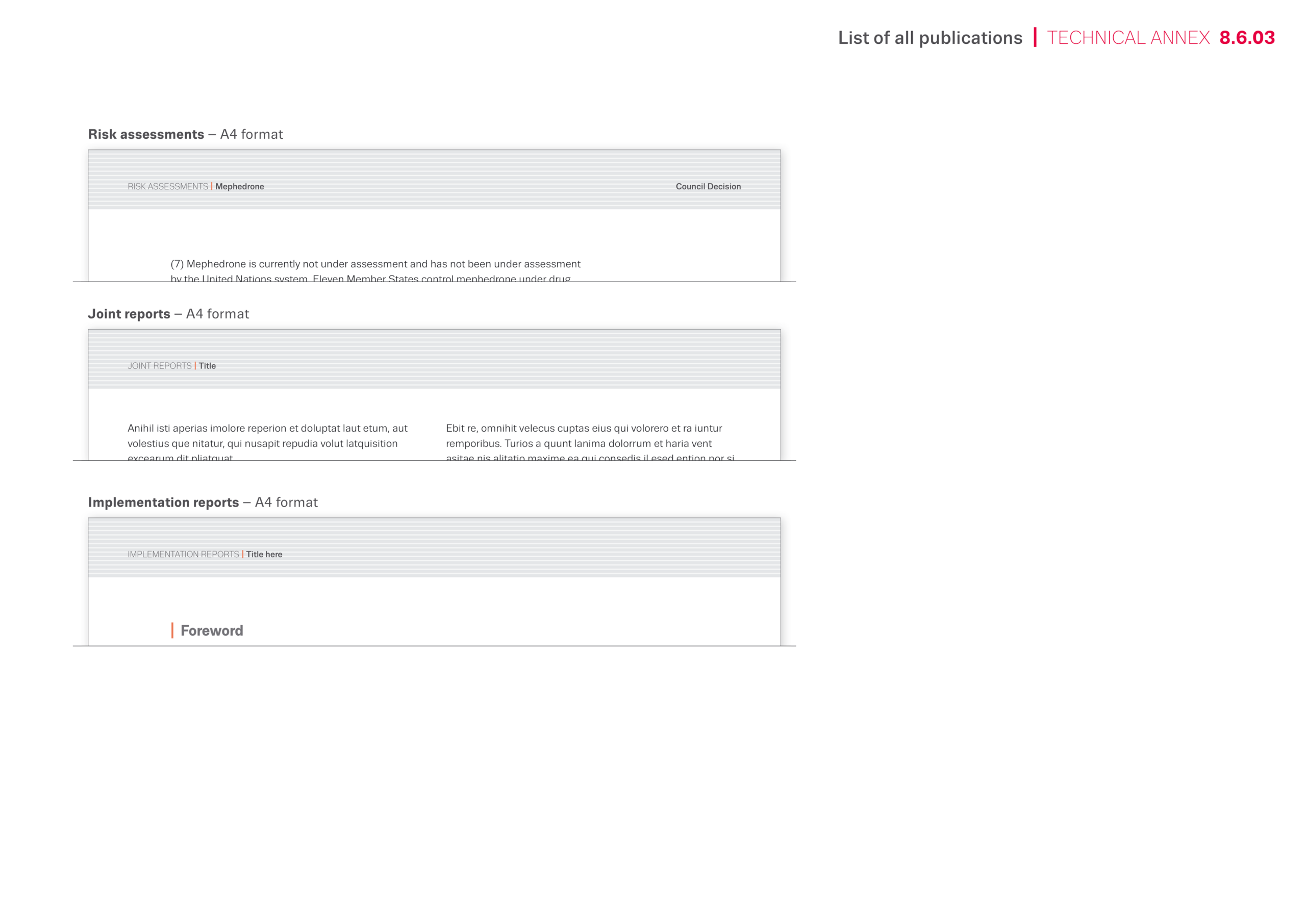The width and height of the screenshot is (1306, 924).
Task: Click the paragraph beginning "Ebit re, omnihit"
Action: pyautogui.click(x=584, y=436)
